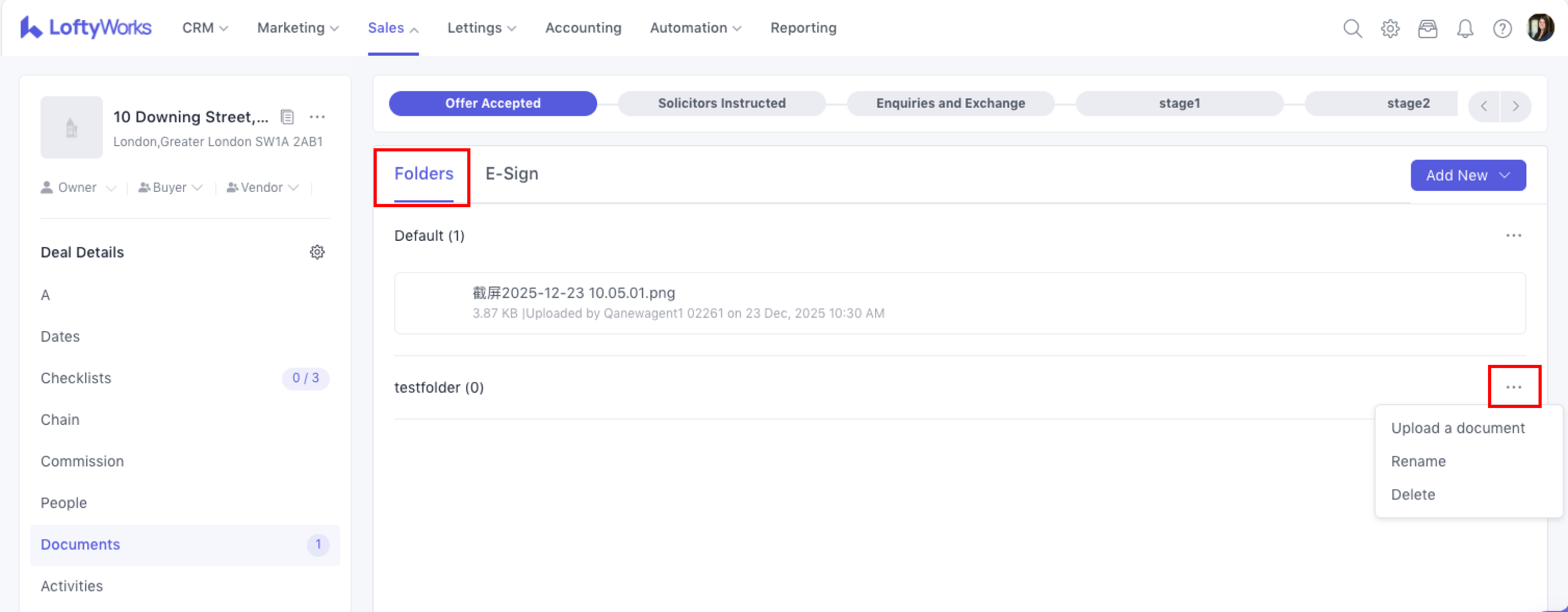Open Checklists in Deal Details sidebar
This screenshot has width=1568, height=612.
click(76, 378)
